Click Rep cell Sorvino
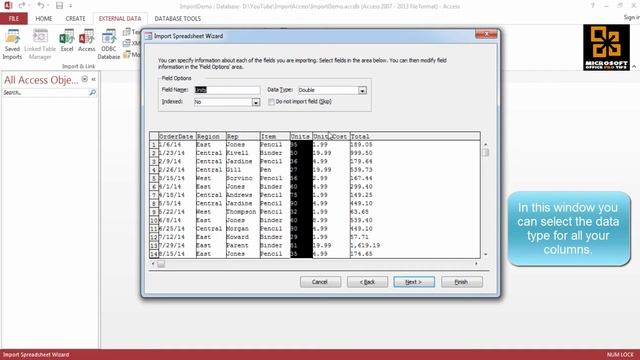The image size is (640, 360). click(240, 178)
